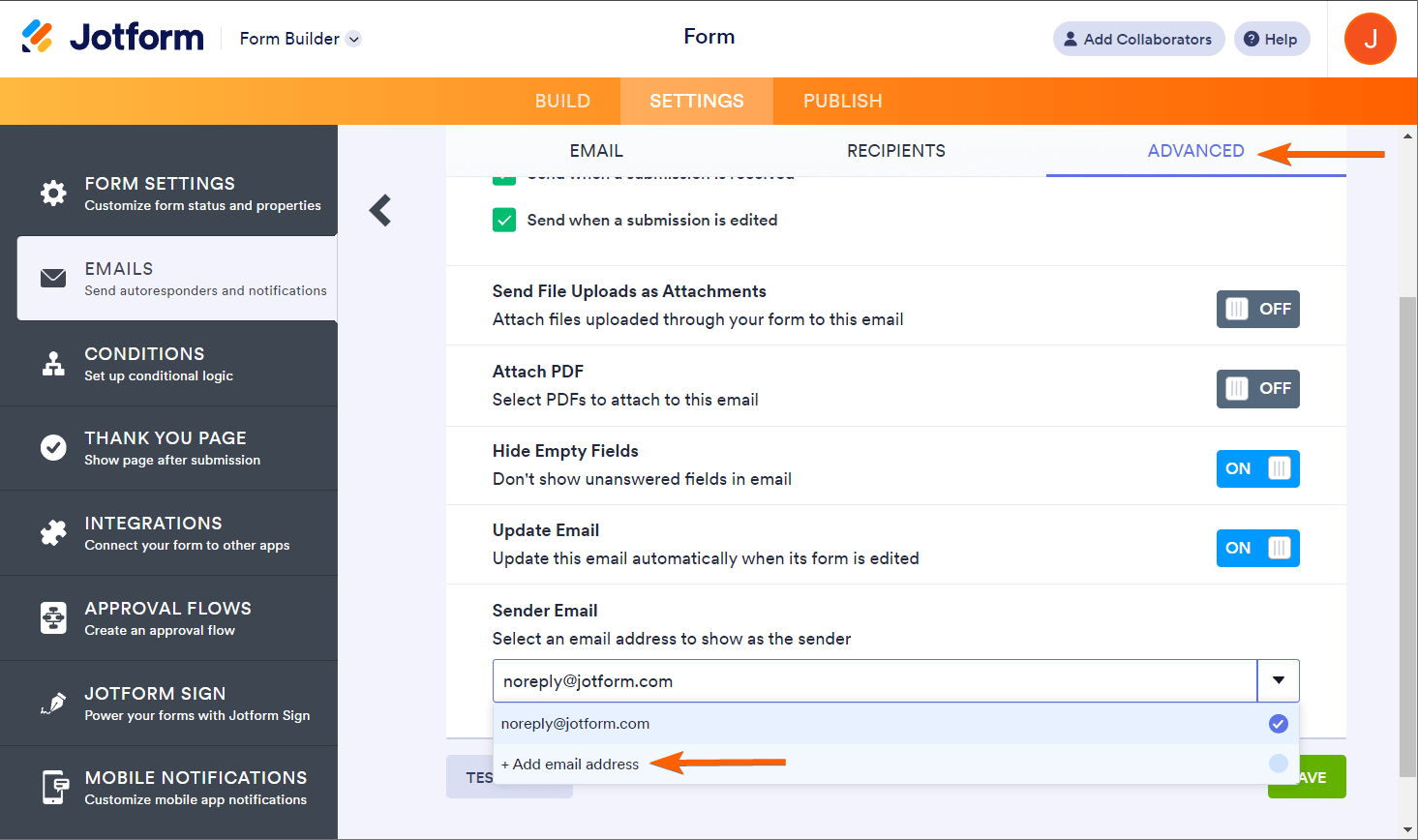The width and height of the screenshot is (1418, 840).
Task: Click the Approval Flows icon
Action: click(x=53, y=617)
